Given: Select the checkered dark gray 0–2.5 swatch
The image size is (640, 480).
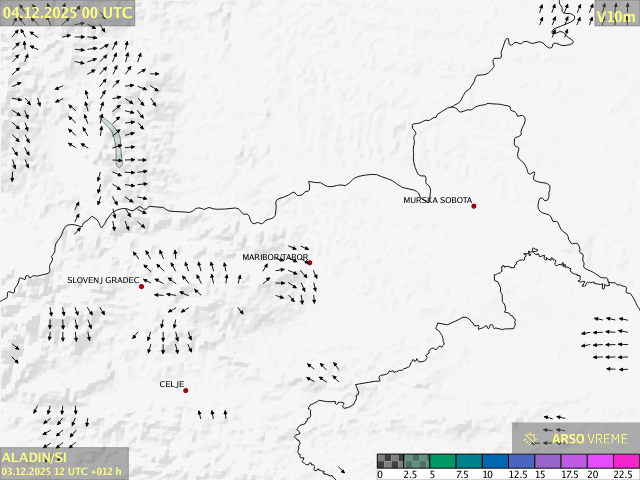Looking at the screenshot, I should pos(390,461).
